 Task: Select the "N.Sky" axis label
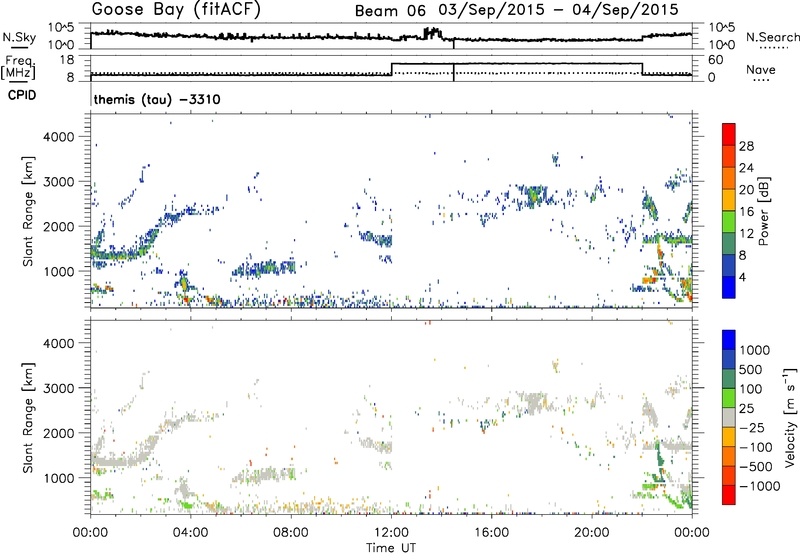[19, 37]
